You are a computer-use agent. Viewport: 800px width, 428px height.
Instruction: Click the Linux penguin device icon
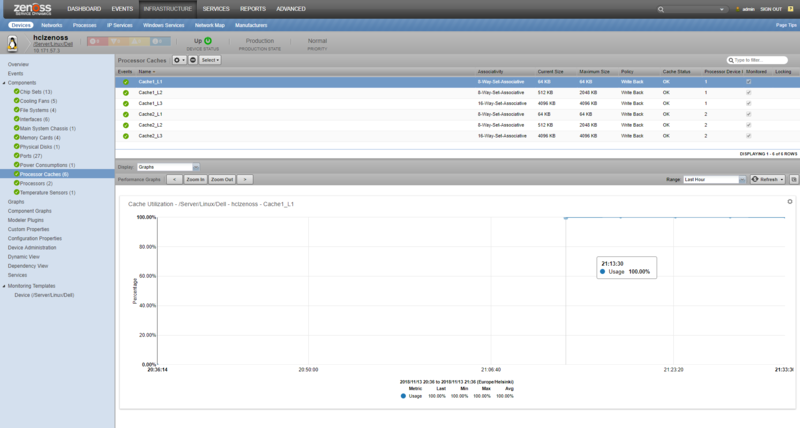(12, 44)
